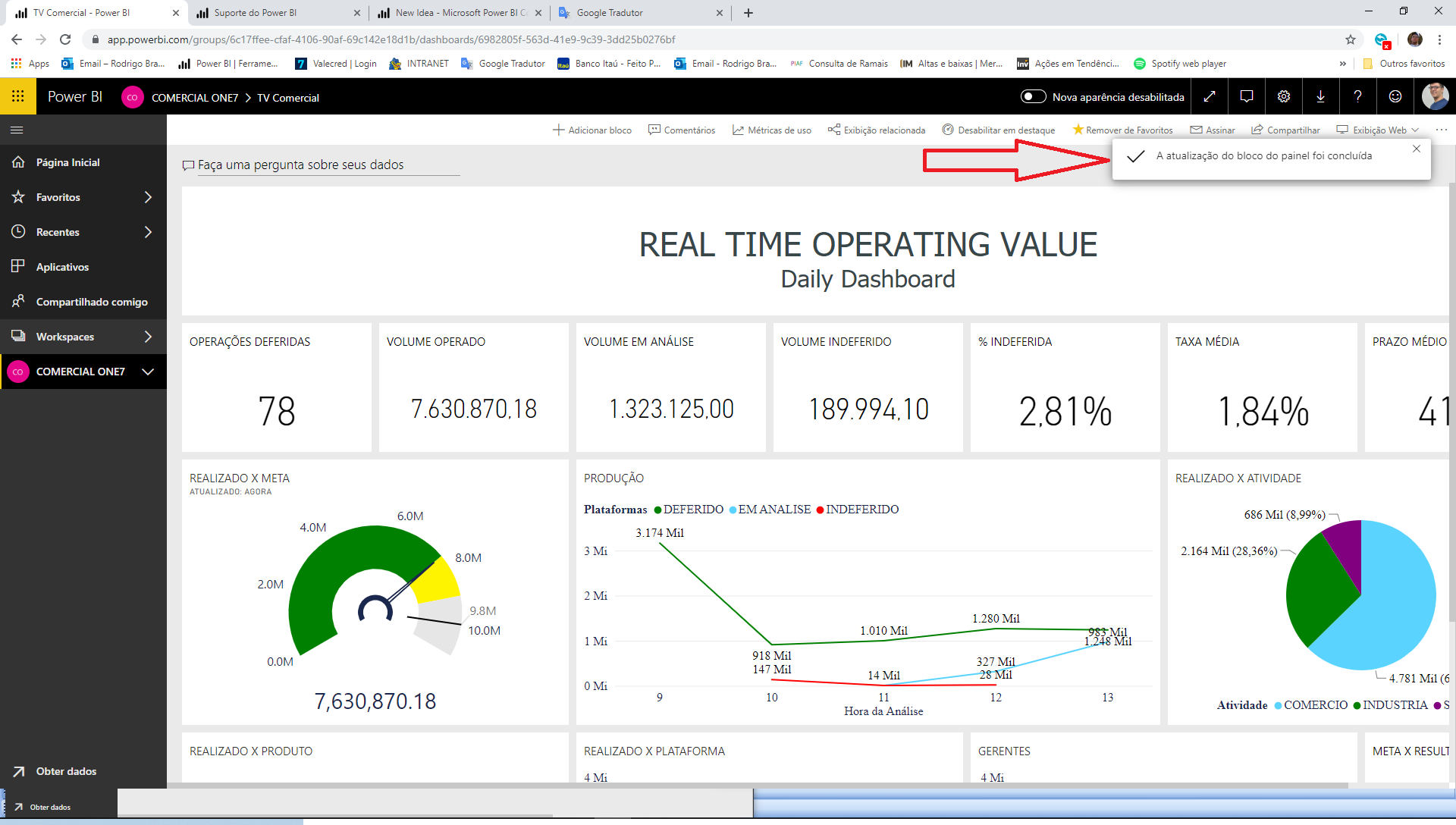The height and width of the screenshot is (825, 1456).
Task: Click COMERCIO legend color marker
Action: [1278, 705]
